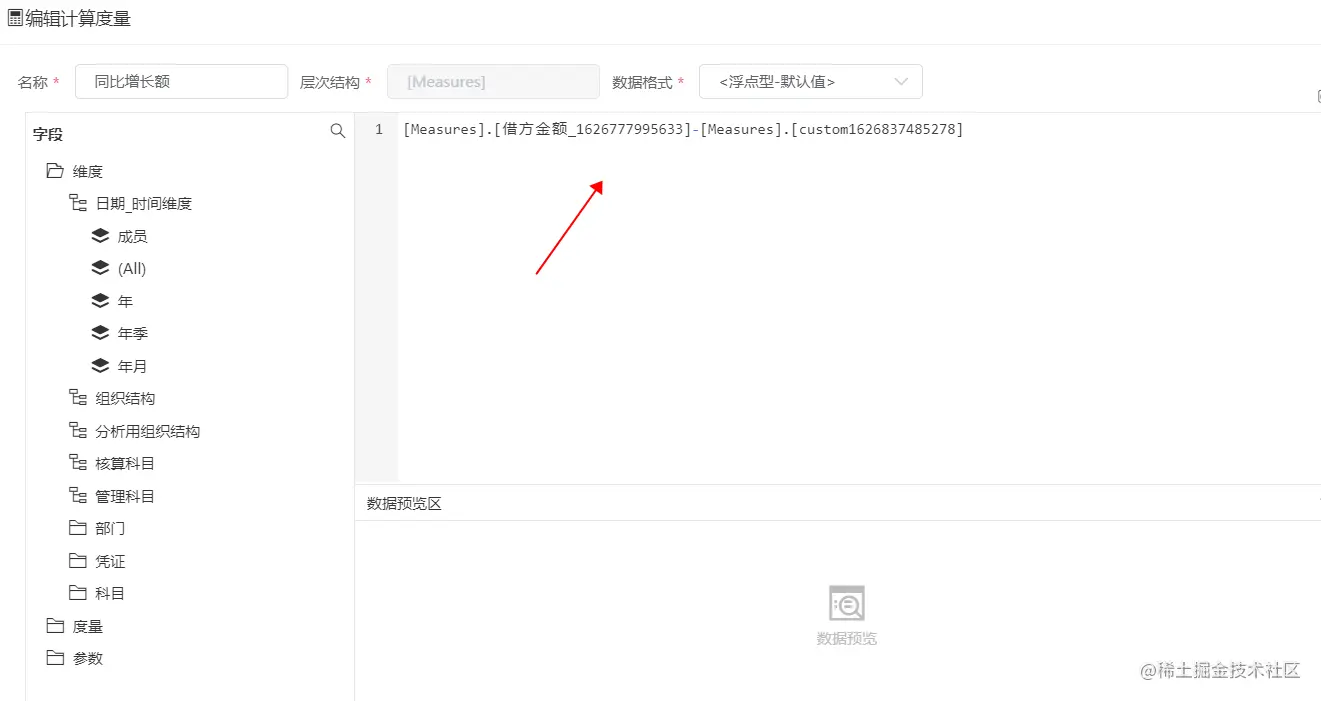
Task: Collapse the 维度 folder
Action: [x=55, y=170]
